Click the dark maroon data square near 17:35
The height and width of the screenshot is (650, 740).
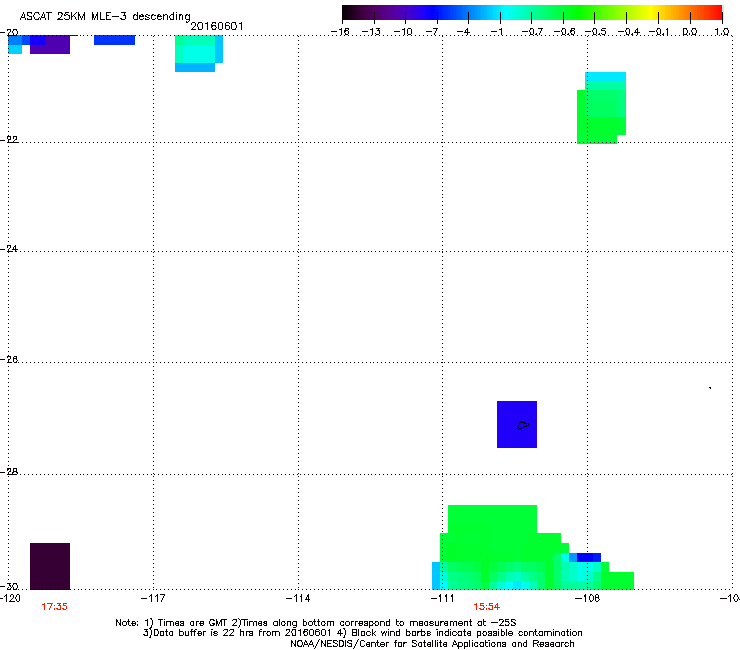[50, 566]
